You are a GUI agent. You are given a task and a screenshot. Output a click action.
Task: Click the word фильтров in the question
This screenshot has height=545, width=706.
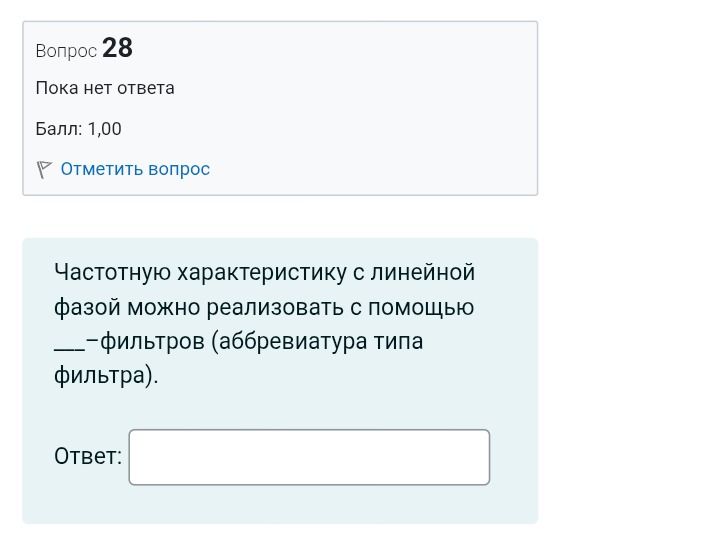coord(153,341)
